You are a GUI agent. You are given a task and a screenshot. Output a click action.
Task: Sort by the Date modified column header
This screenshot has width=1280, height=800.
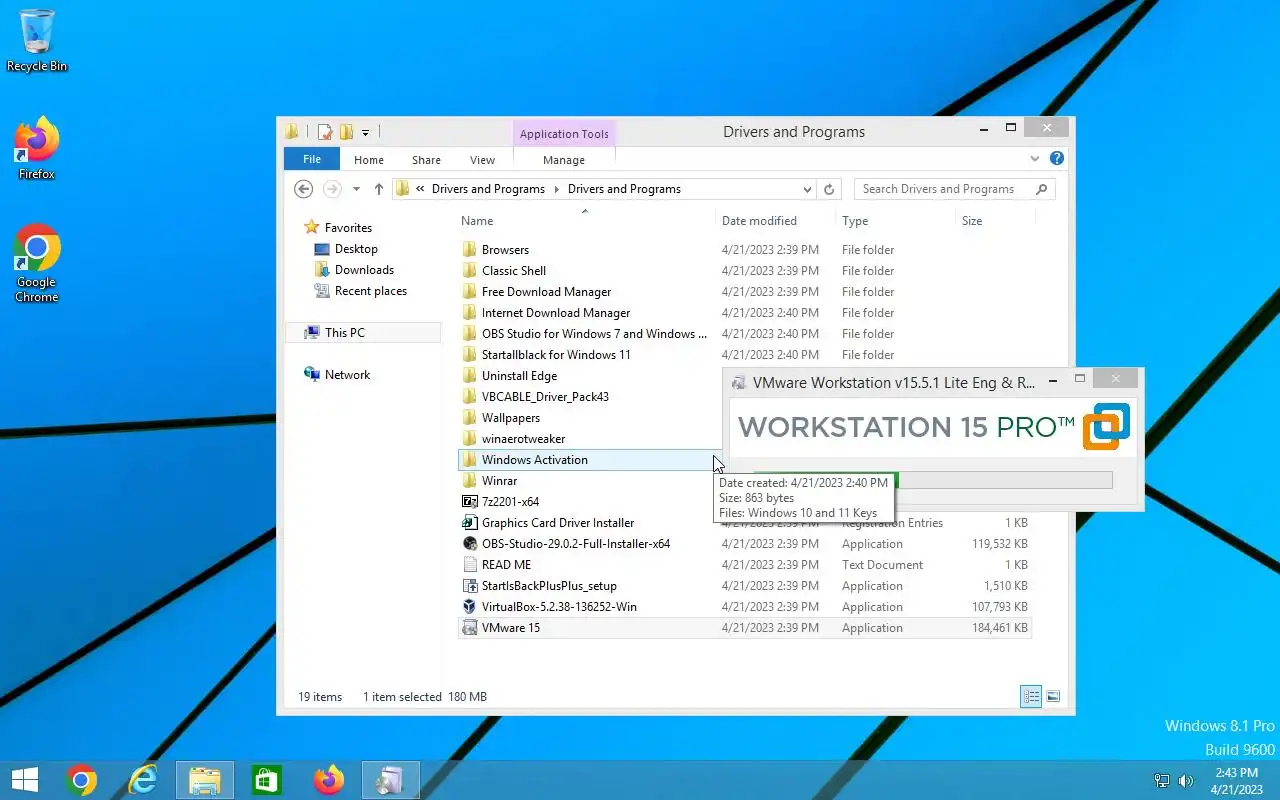[x=776, y=221]
